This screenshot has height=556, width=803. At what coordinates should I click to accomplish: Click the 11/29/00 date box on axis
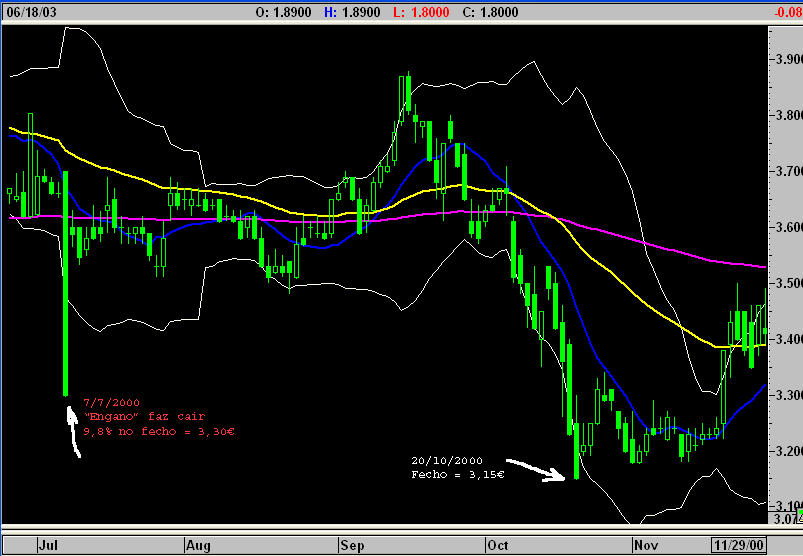(739, 545)
